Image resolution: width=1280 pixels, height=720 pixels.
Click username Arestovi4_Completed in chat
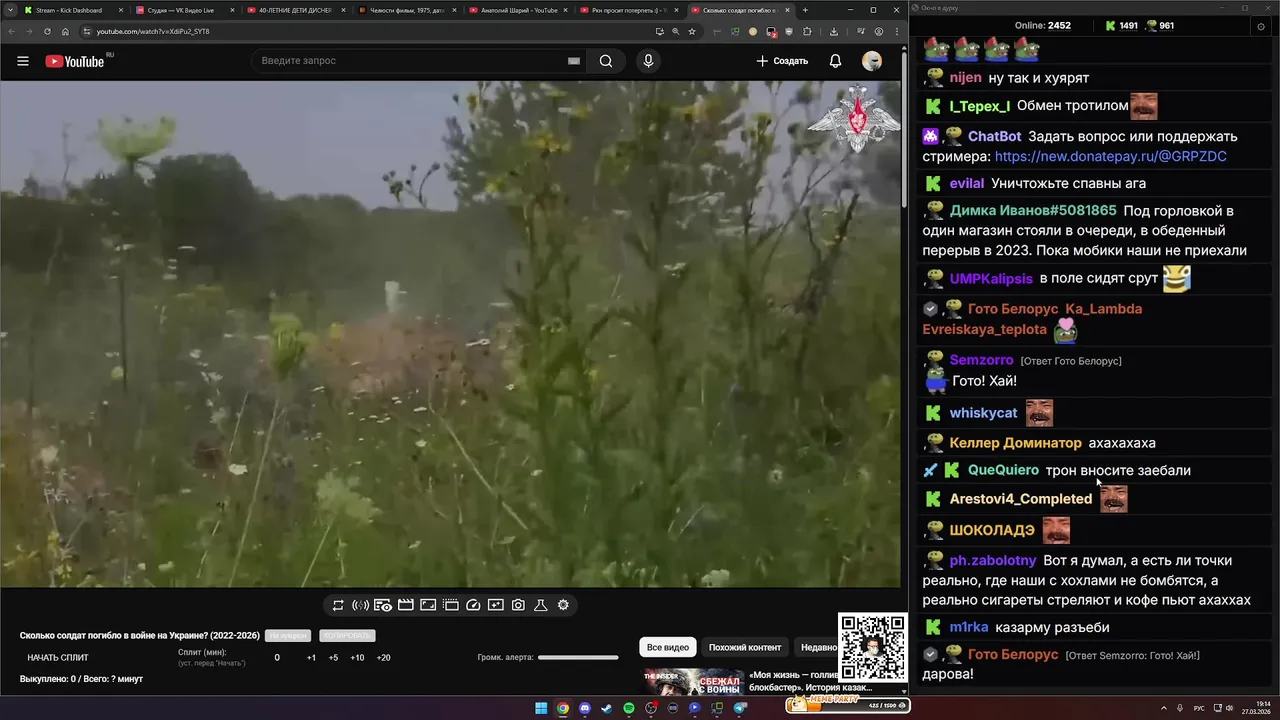(1021, 499)
